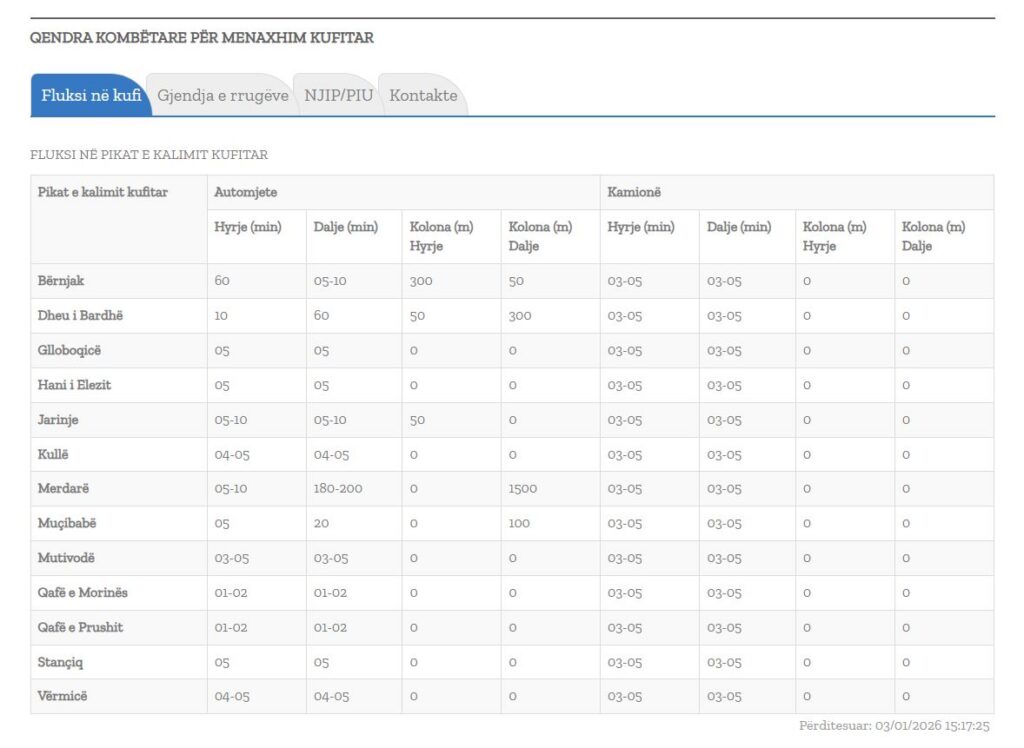Image resolution: width=1024 pixels, height=748 pixels.
Task: Click the Qafë e Morinës row label
Action: [x=83, y=593]
